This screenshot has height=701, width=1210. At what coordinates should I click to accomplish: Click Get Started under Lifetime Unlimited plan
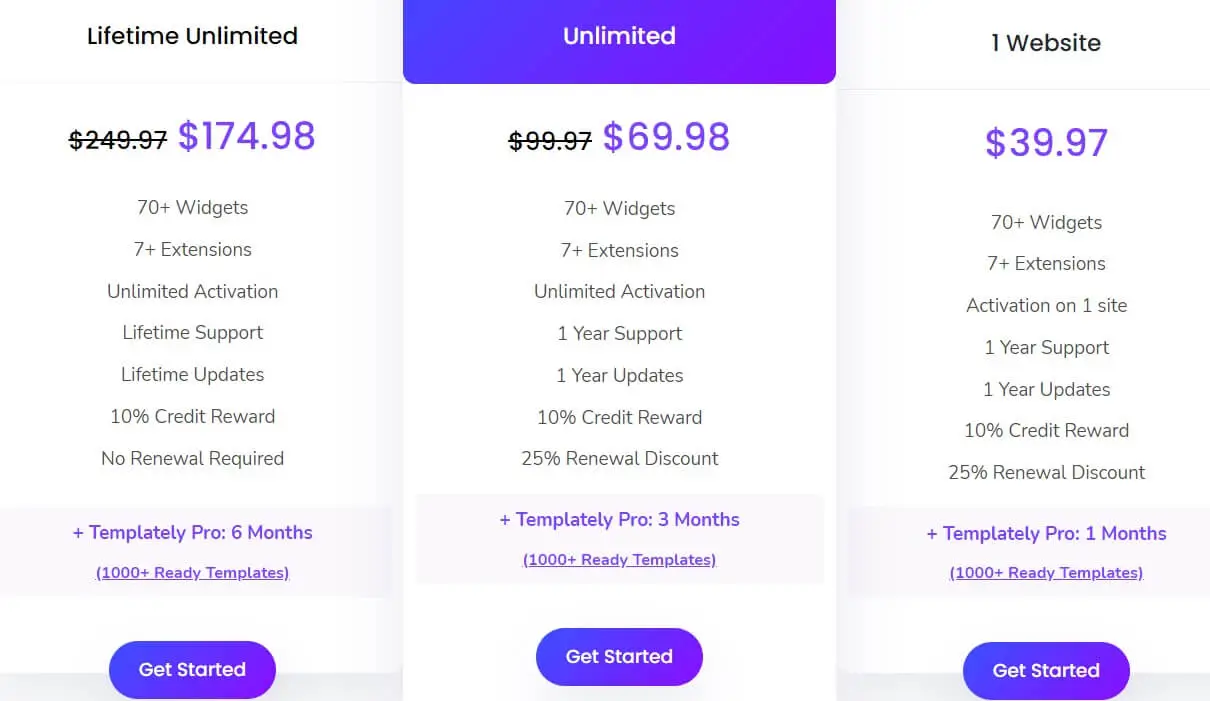[192, 670]
